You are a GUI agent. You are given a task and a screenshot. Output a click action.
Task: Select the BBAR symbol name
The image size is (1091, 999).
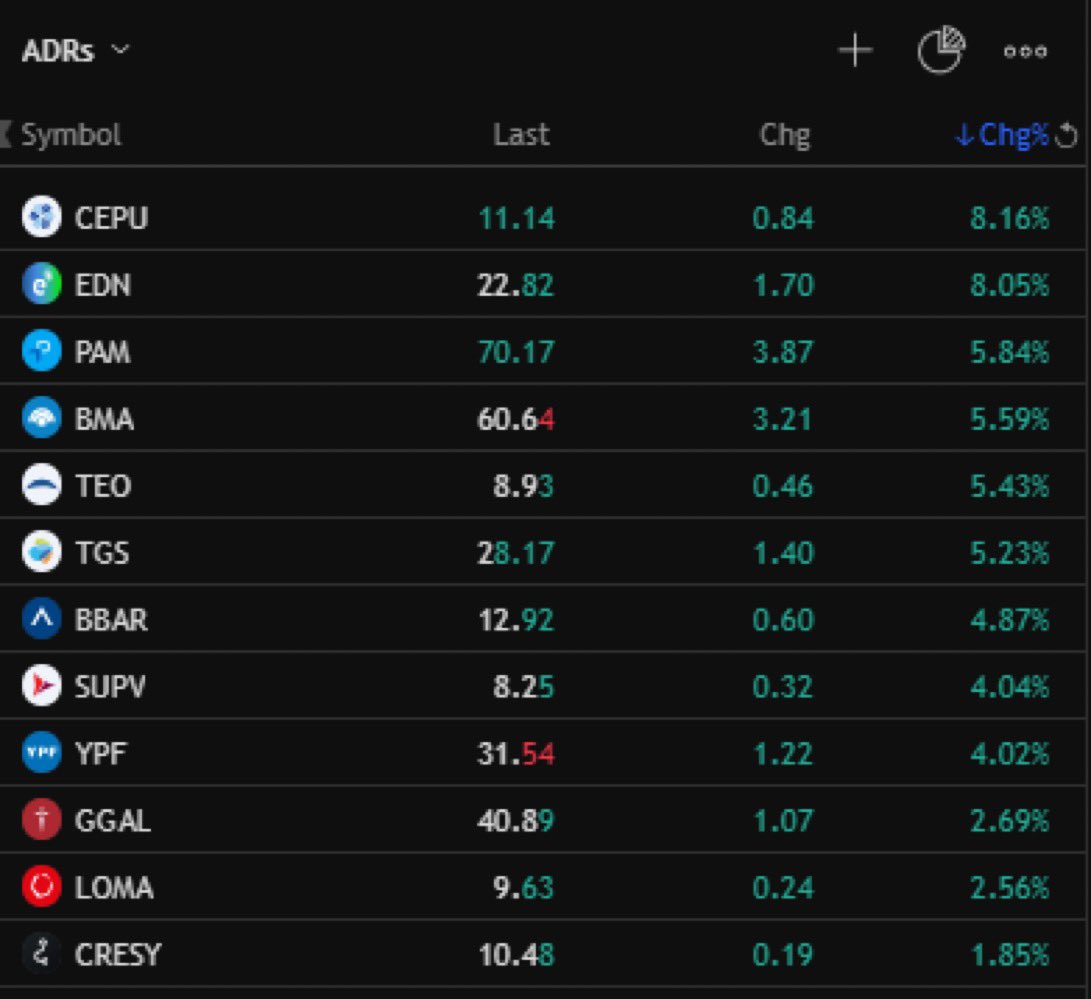tap(111, 620)
